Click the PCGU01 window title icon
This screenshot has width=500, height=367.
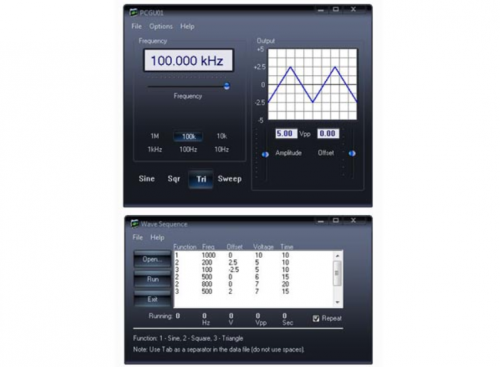(134, 13)
